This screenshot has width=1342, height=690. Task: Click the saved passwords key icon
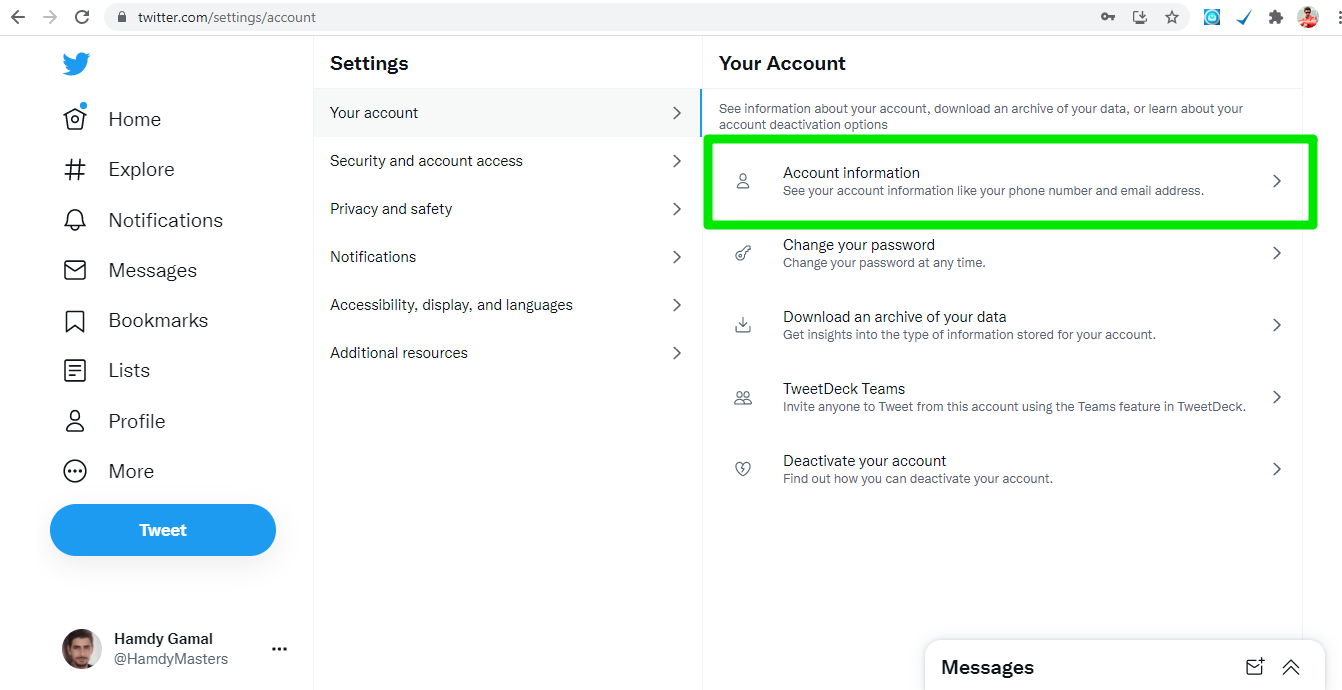[1108, 17]
